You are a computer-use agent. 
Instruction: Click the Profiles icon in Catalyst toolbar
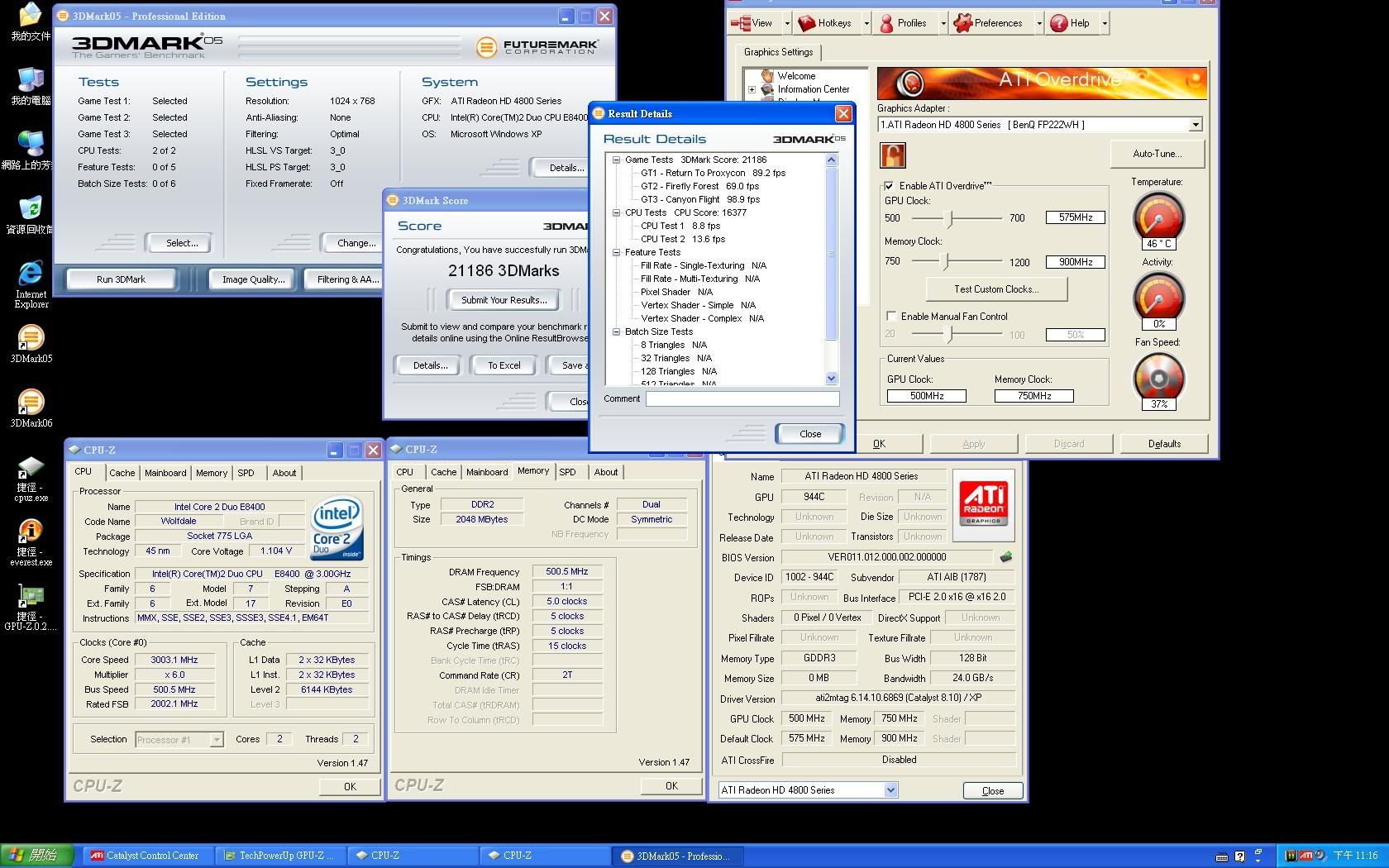886,23
